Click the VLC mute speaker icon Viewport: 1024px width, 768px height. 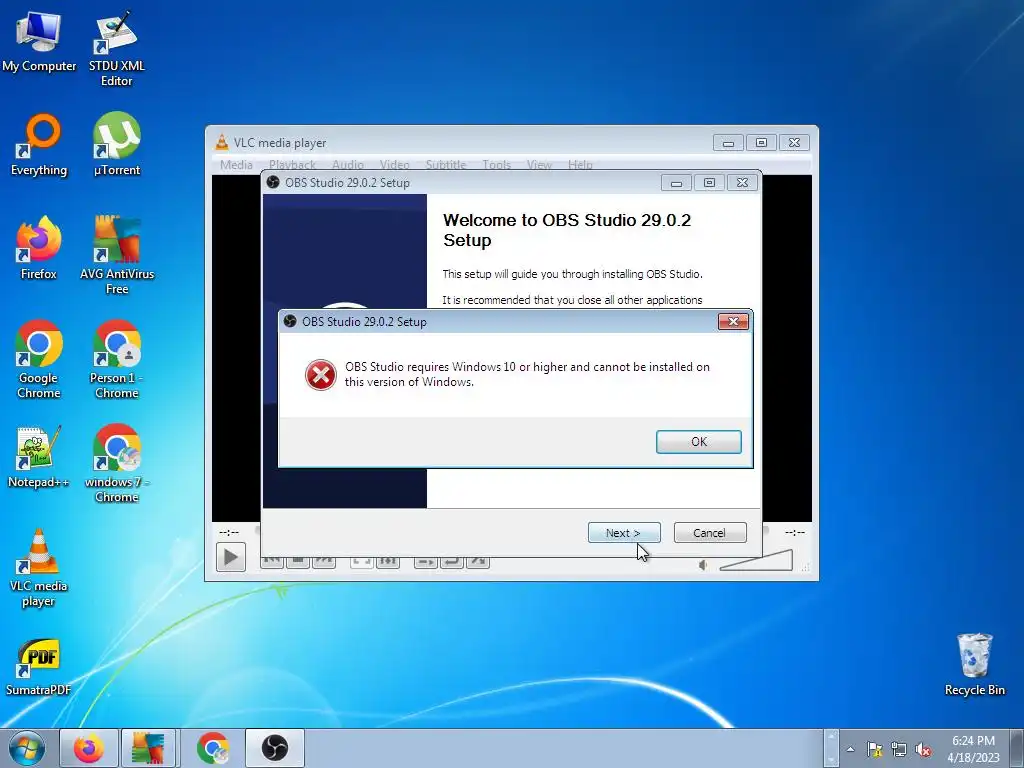[x=703, y=565]
